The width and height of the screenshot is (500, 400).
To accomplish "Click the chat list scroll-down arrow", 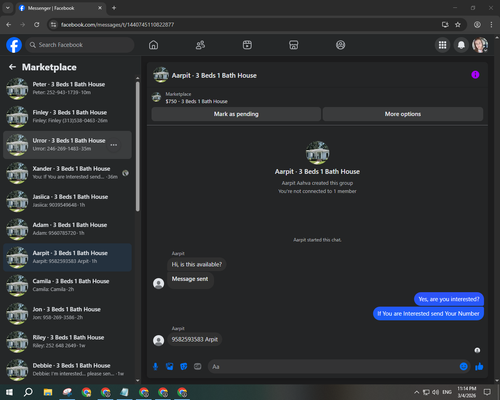I will [138, 380].
